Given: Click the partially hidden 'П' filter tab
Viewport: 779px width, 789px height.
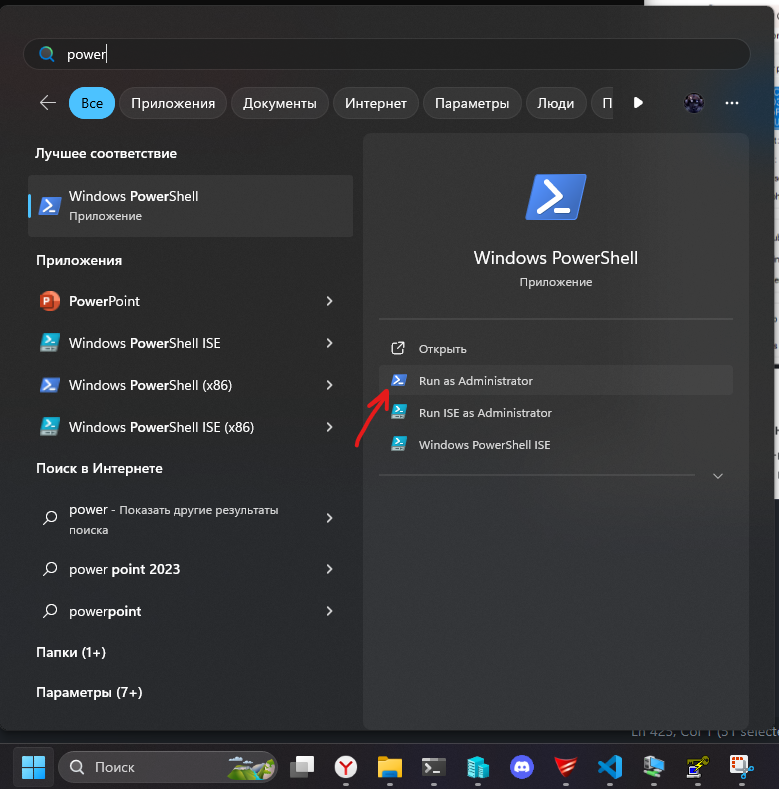Looking at the screenshot, I should click(x=602, y=103).
